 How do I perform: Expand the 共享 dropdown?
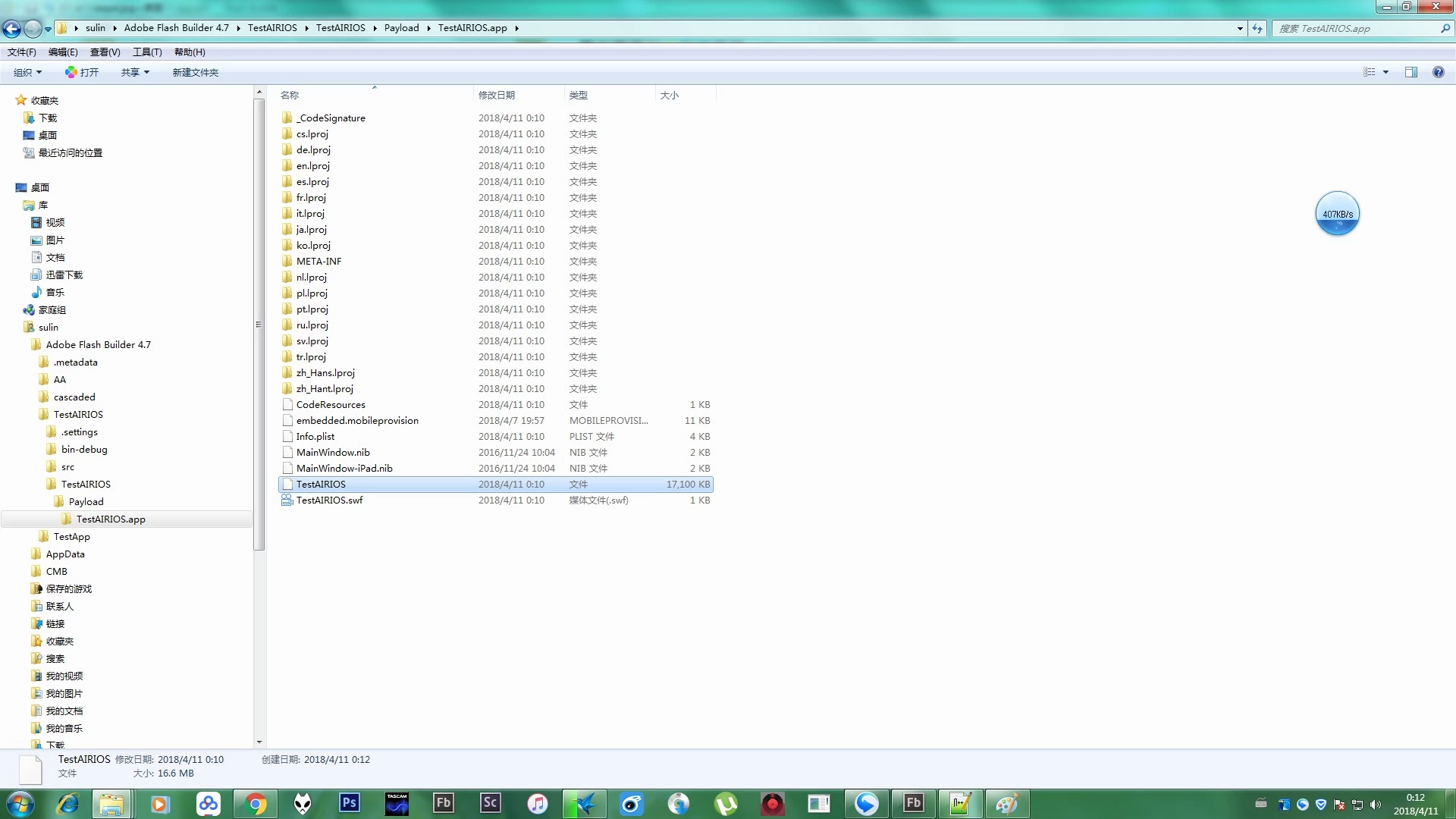135,72
